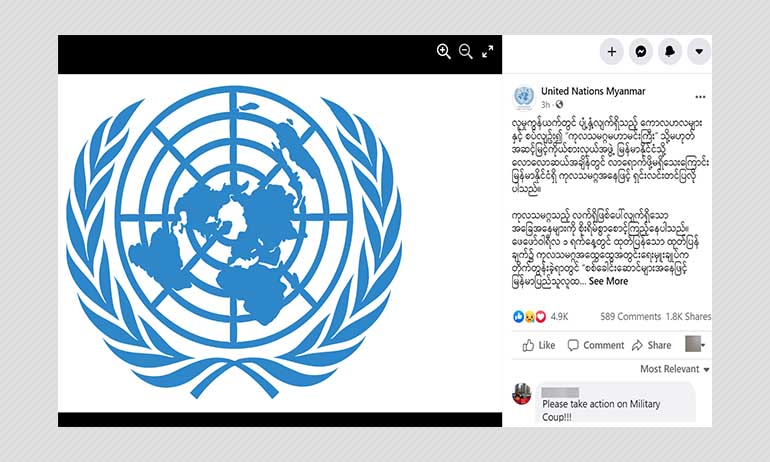
Task: Click the United Nations Myanmar profile picture
Action: 524,96
